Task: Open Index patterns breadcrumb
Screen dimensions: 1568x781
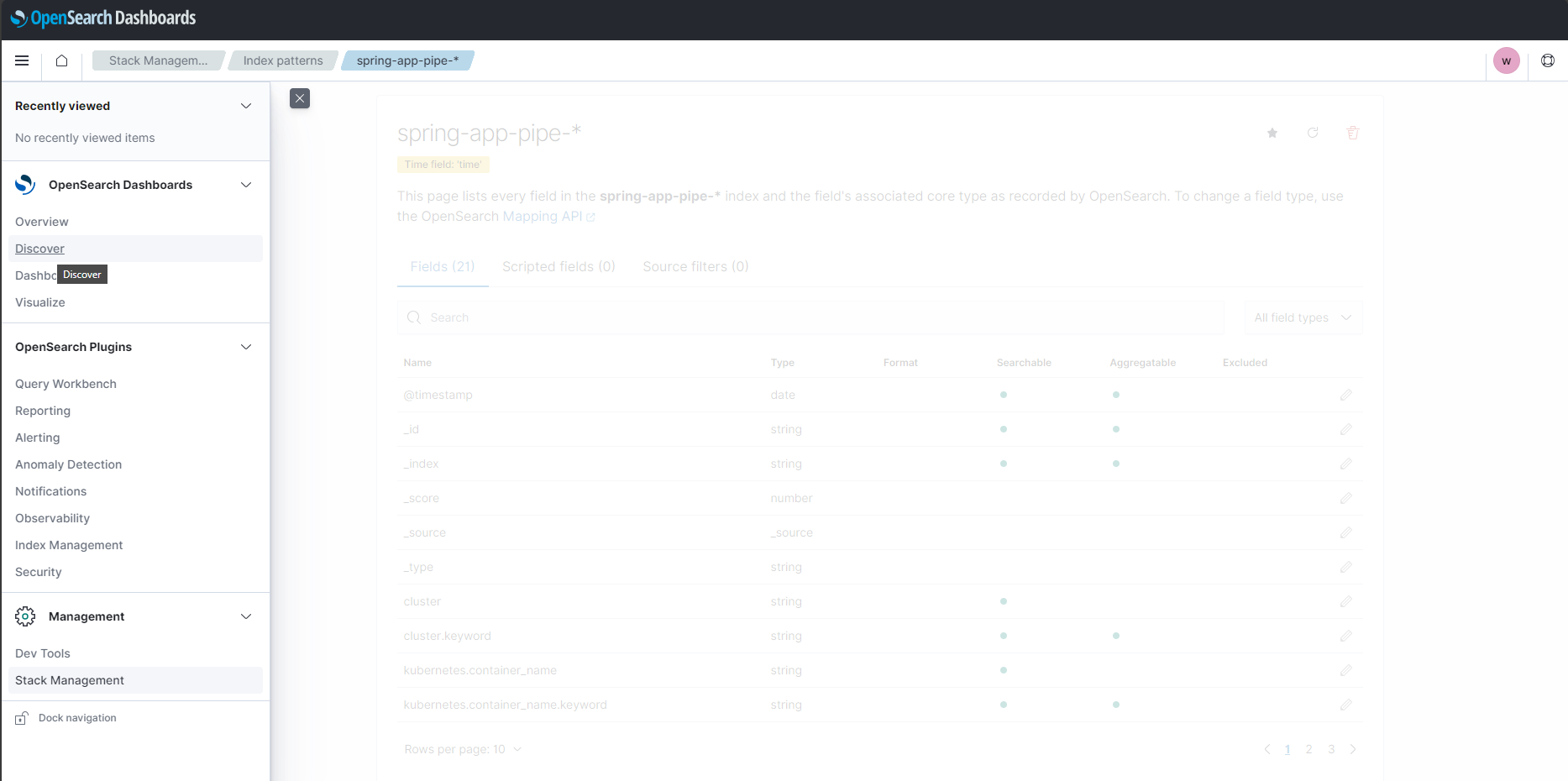Action: [283, 60]
